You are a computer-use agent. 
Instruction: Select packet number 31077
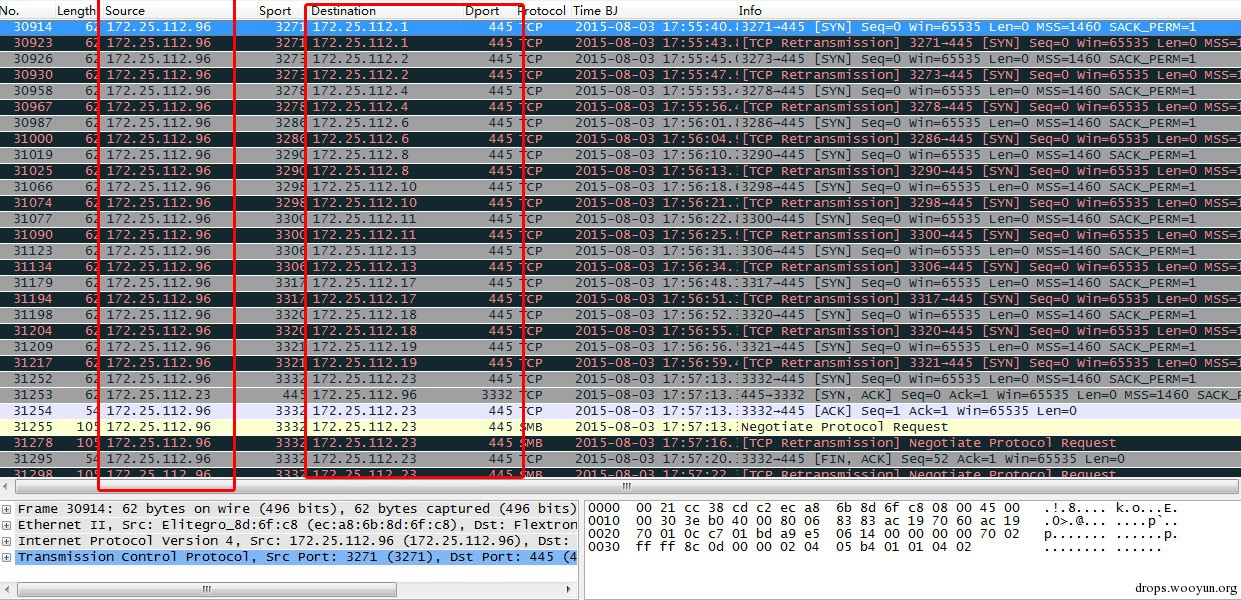click(x=620, y=219)
